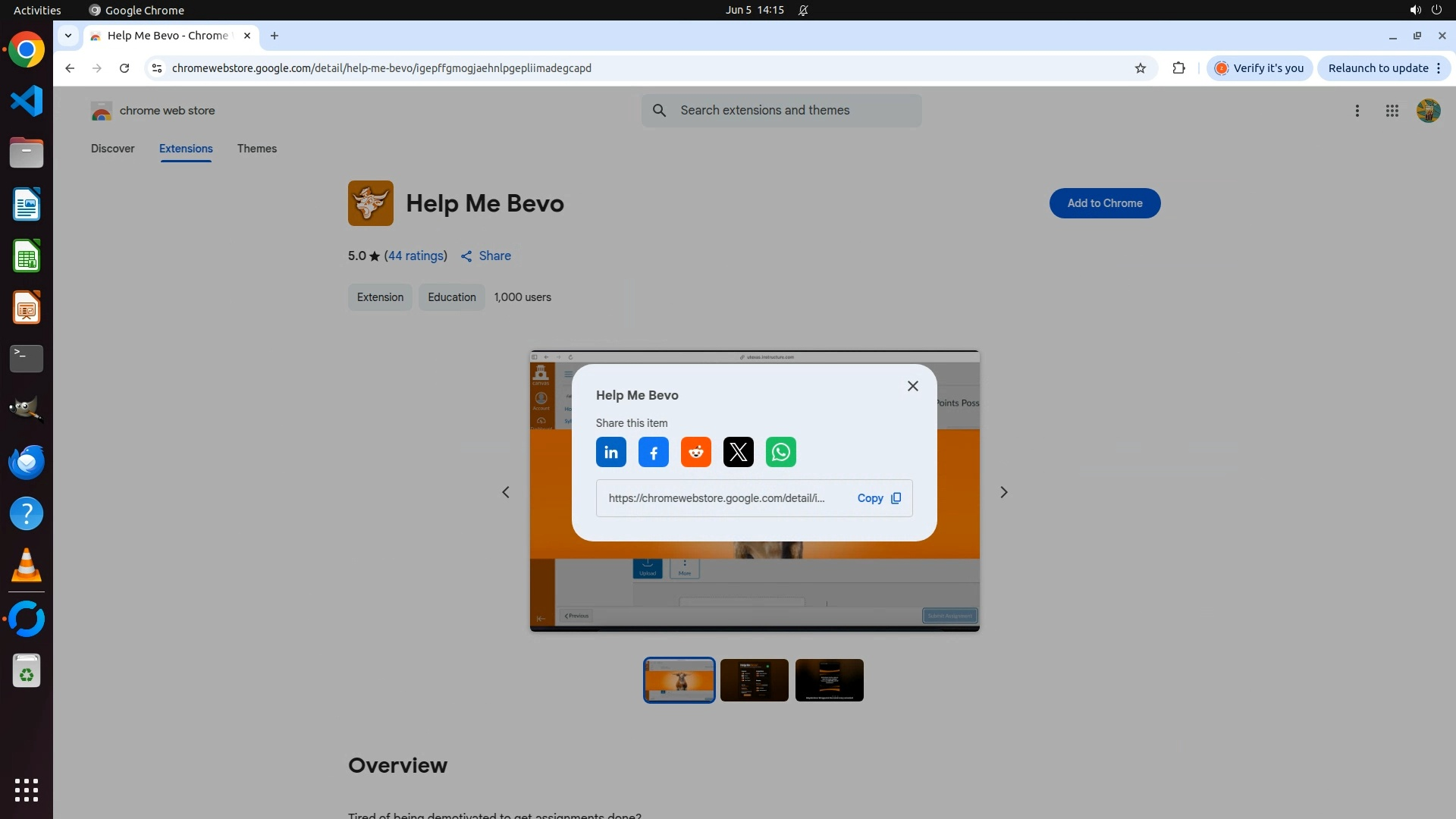The height and width of the screenshot is (819, 1456).
Task: Open Chrome Web Store three-dot menu
Action: coord(1357,111)
